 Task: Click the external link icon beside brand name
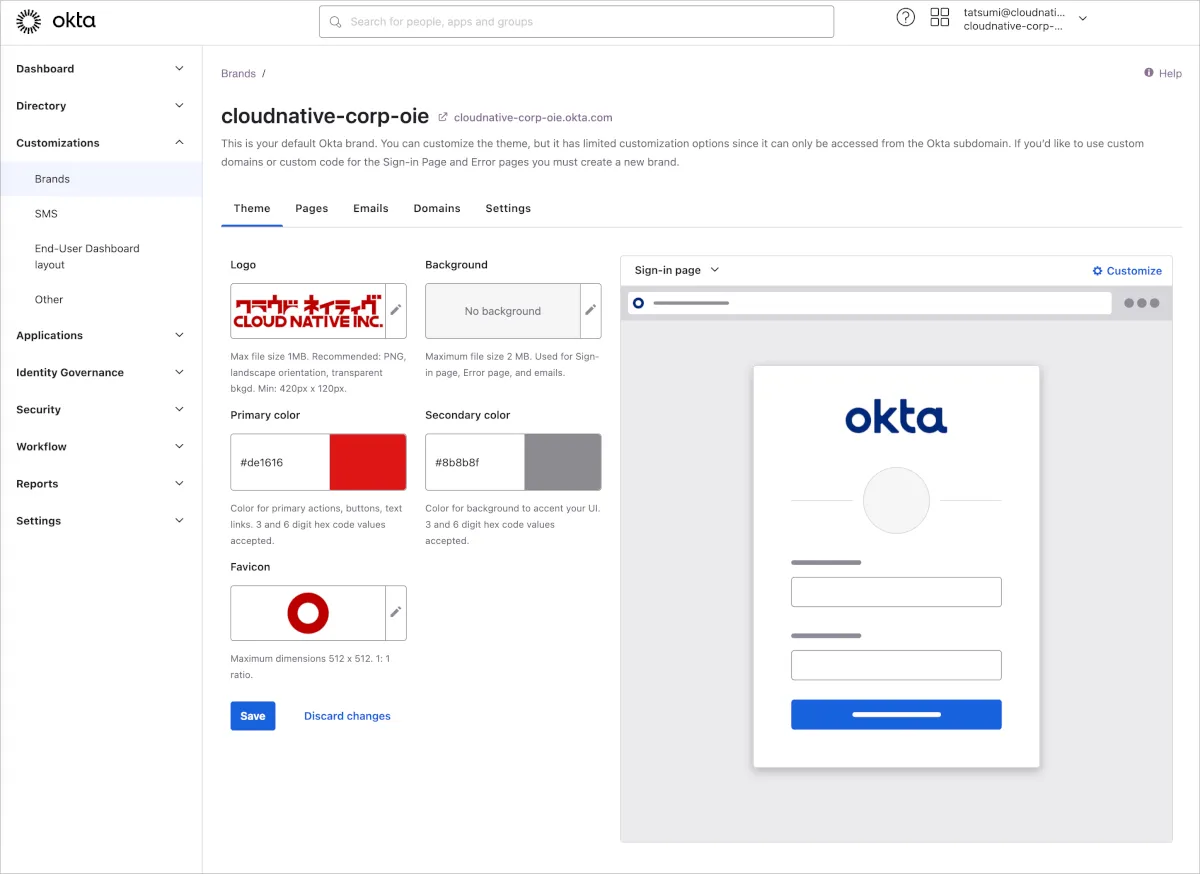(x=443, y=117)
